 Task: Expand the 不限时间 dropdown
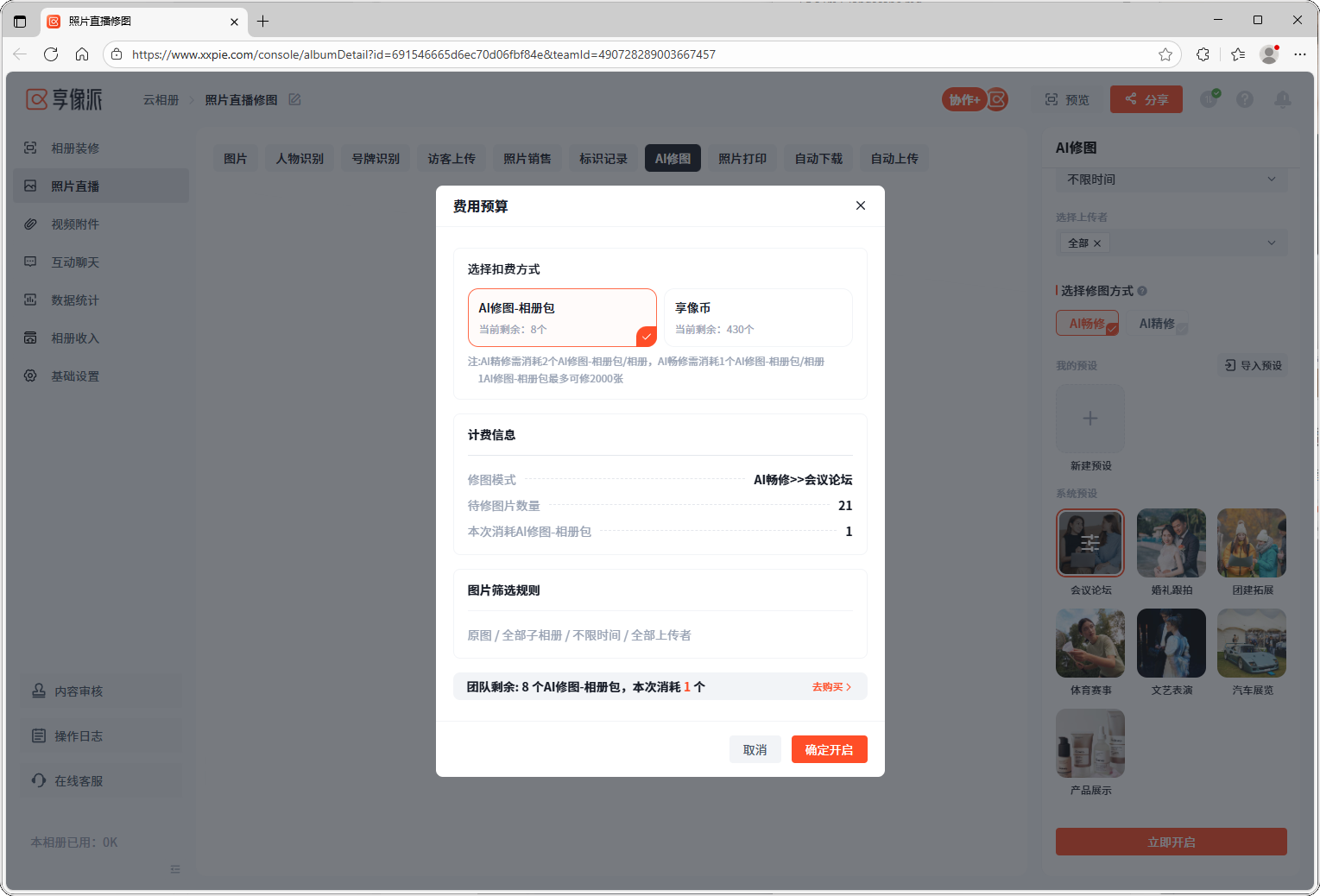coord(1171,180)
